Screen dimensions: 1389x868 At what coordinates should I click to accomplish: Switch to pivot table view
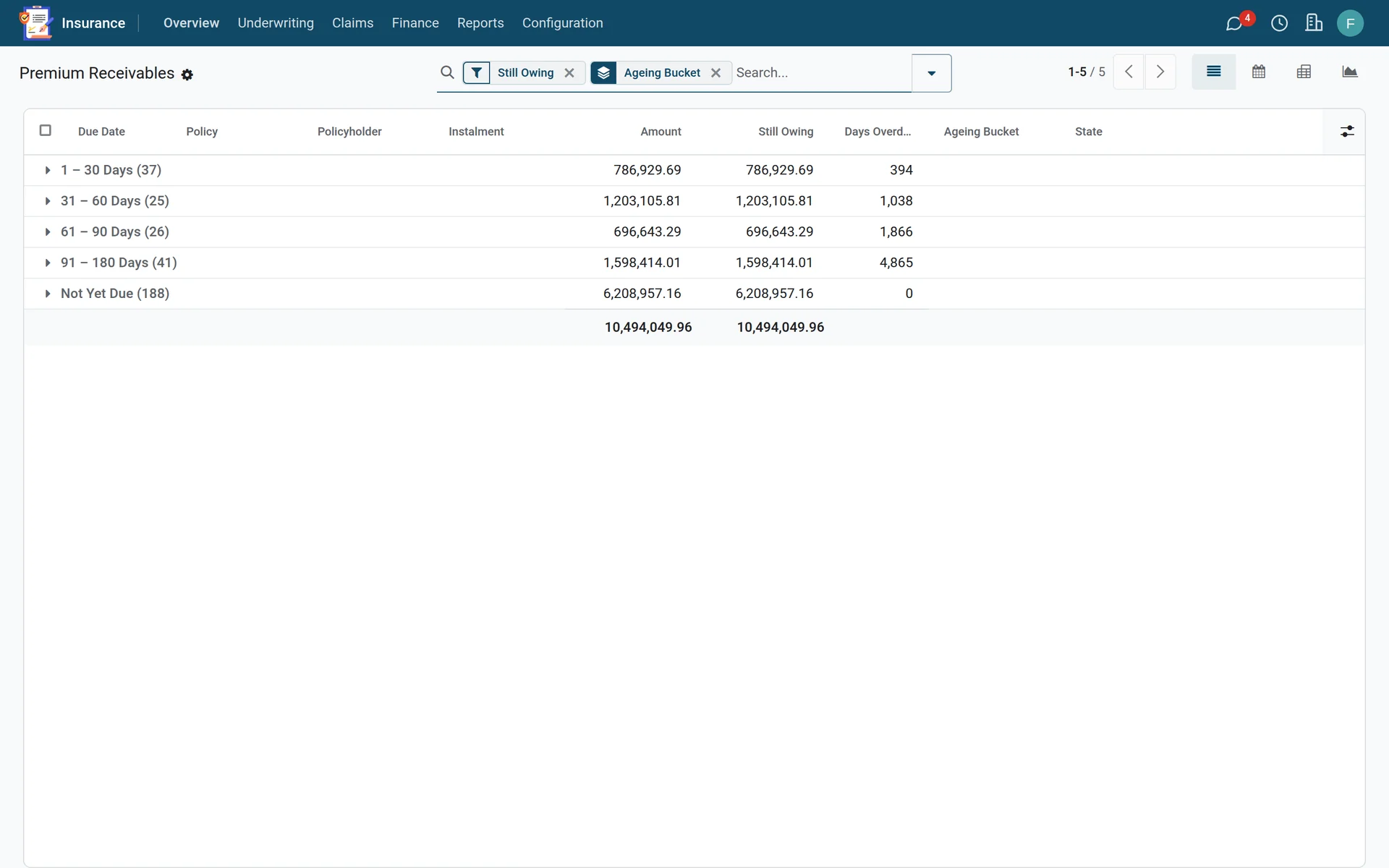1304,72
